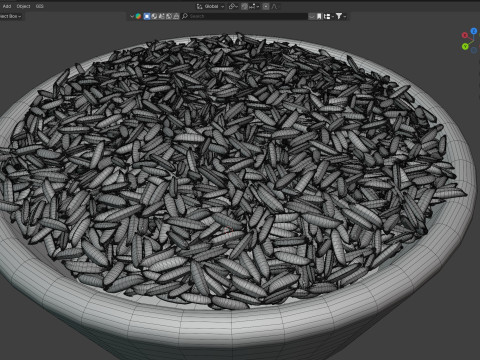480x360 pixels.
Task: Open the Global transform orientation dropdown
Action: (211, 6)
